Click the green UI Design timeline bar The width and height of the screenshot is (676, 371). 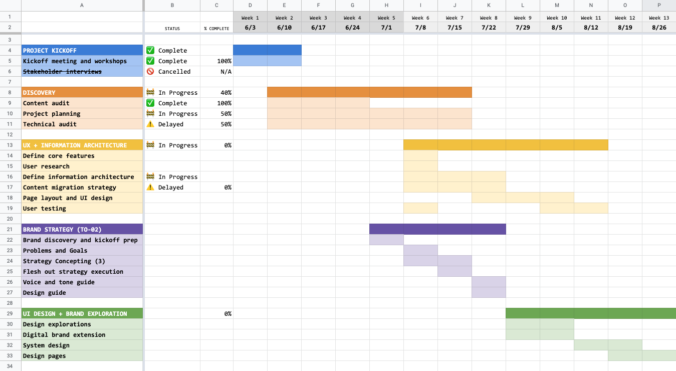pos(591,314)
